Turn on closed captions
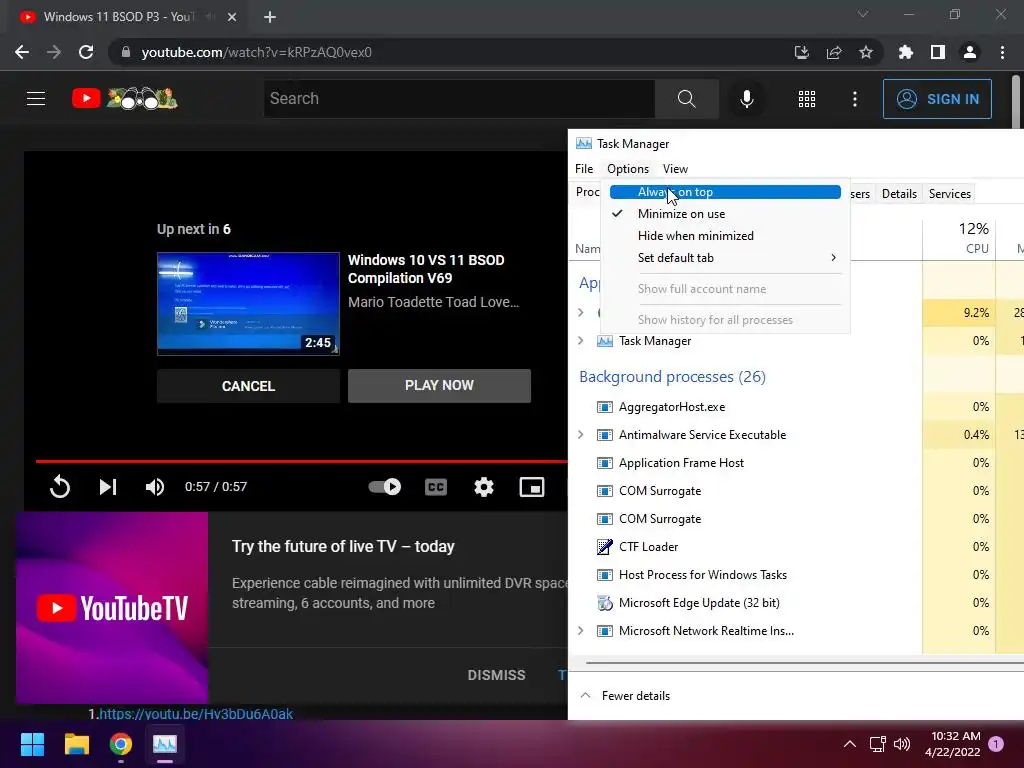 pos(436,487)
